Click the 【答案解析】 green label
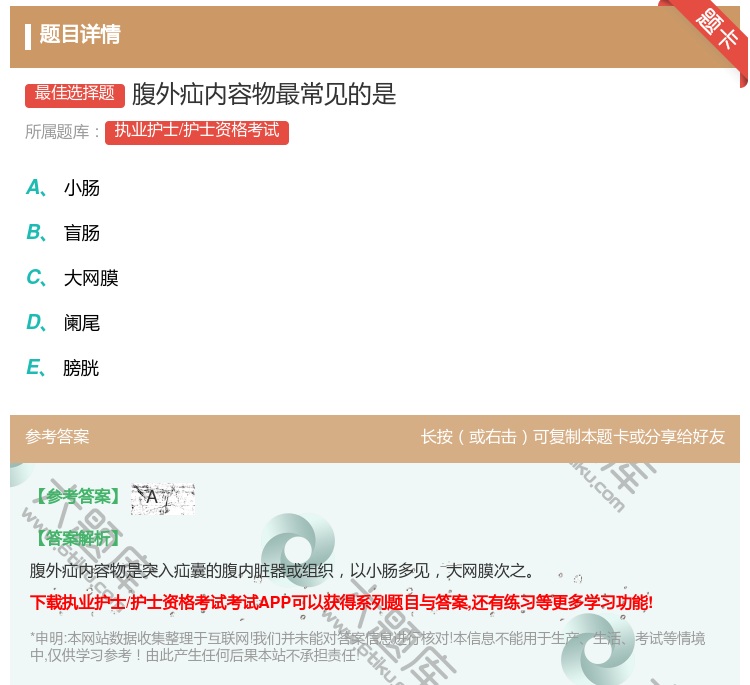 [78, 538]
